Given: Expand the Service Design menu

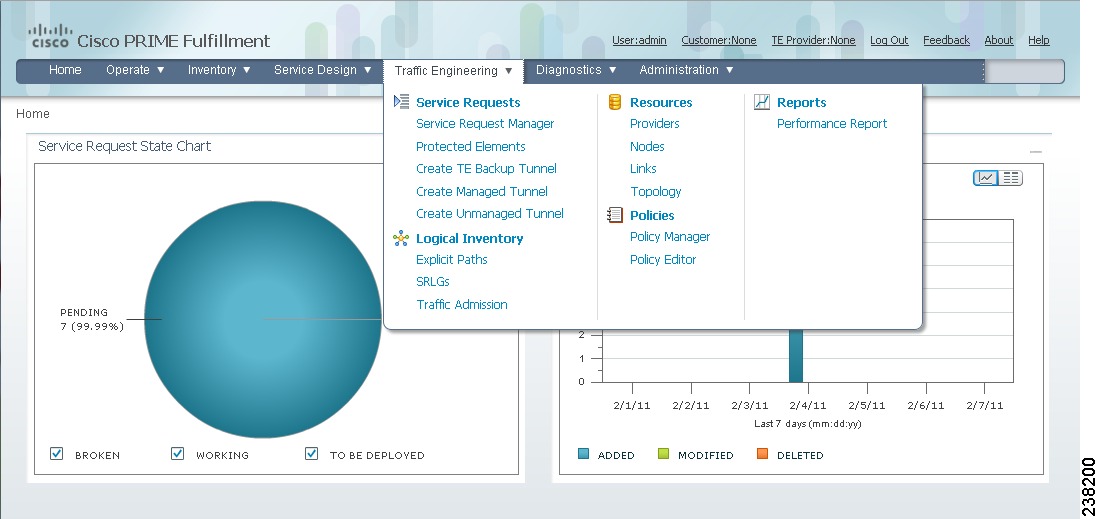Looking at the screenshot, I should click(323, 70).
